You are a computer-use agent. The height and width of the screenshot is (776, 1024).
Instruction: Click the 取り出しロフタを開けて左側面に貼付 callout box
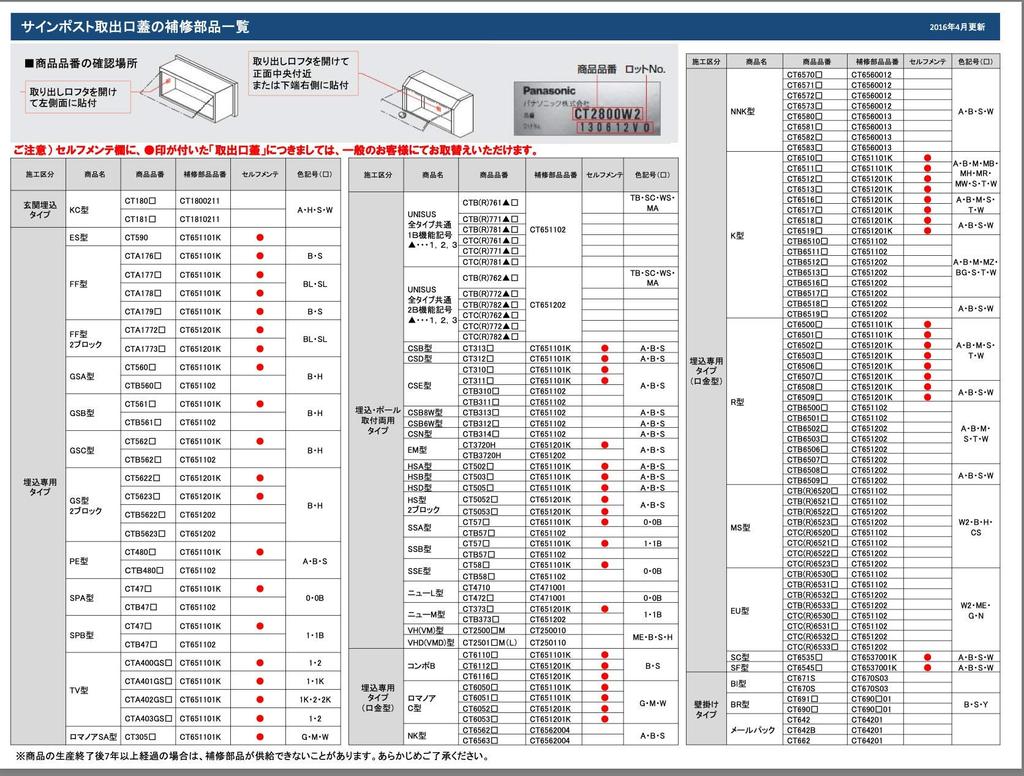(x=78, y=97)
